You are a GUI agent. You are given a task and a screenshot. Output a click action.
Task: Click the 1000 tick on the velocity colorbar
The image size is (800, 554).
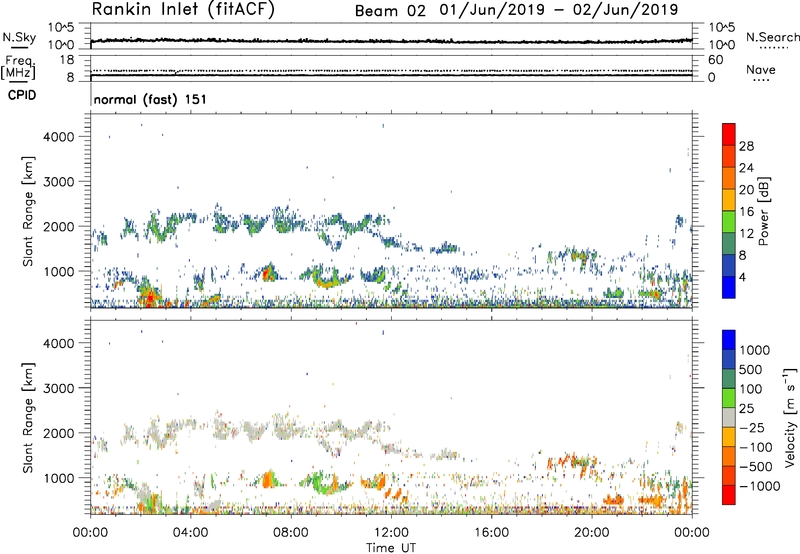click(x=755, y=350)
